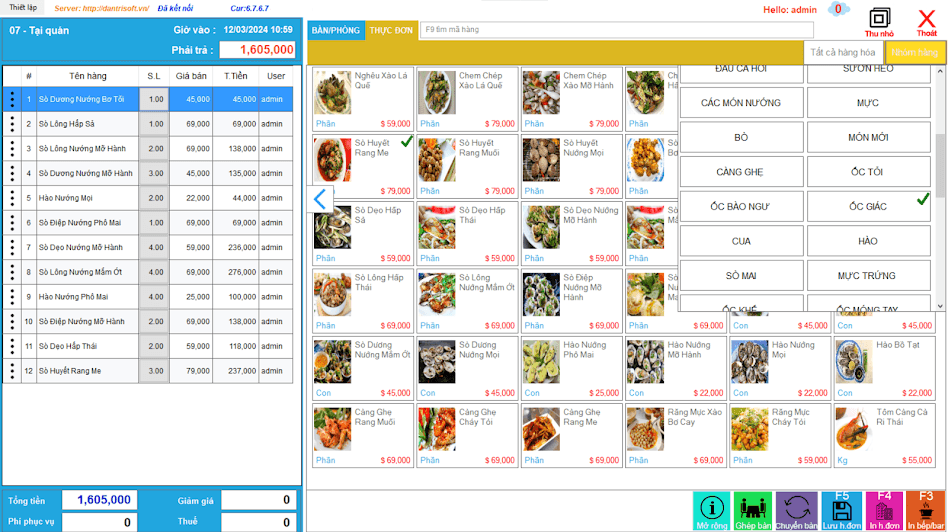
Task: Select the ỐC GIÁC category with checkmark
Action: 867,206
